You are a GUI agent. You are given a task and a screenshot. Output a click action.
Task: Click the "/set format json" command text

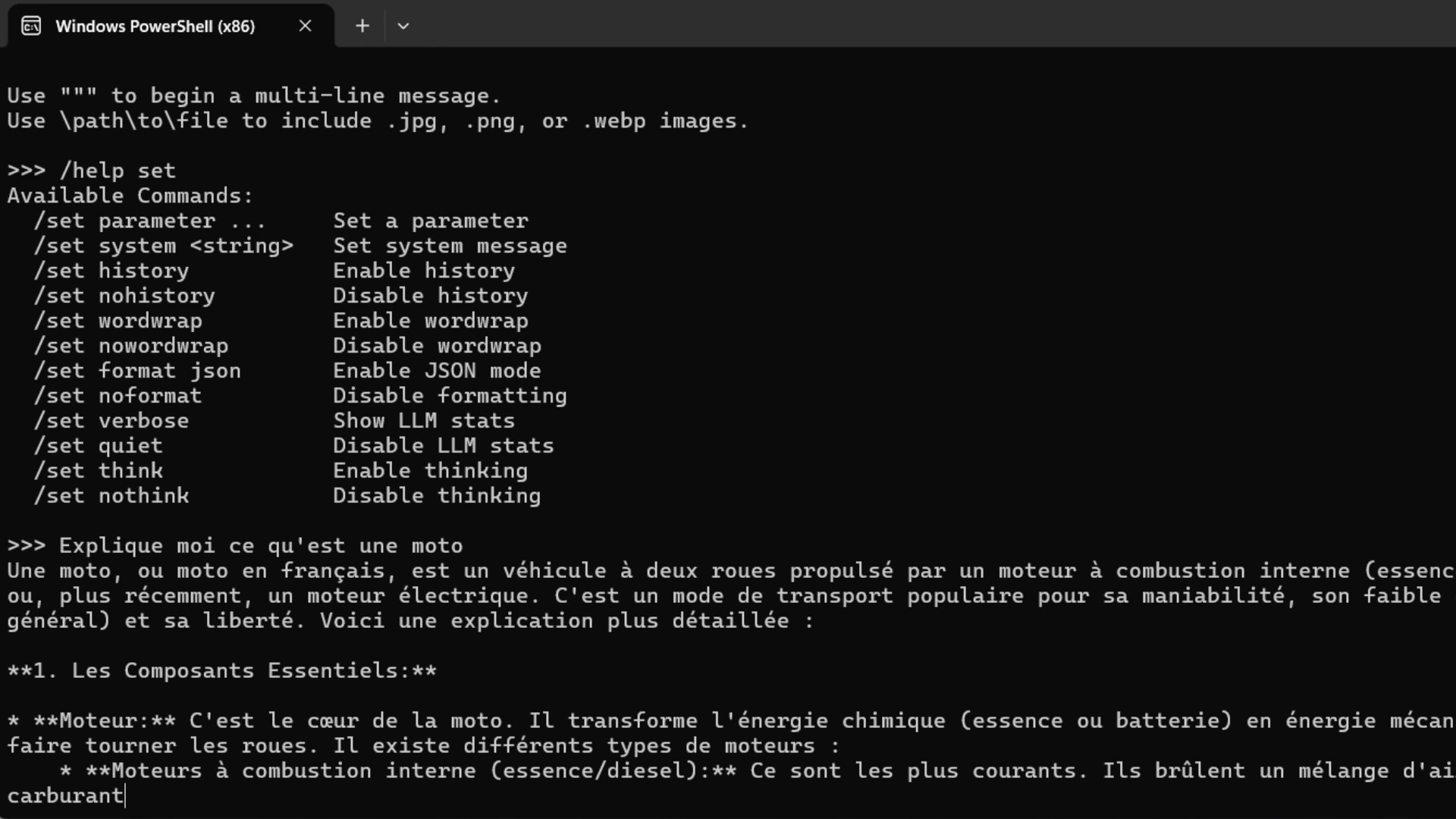(137, 371)
